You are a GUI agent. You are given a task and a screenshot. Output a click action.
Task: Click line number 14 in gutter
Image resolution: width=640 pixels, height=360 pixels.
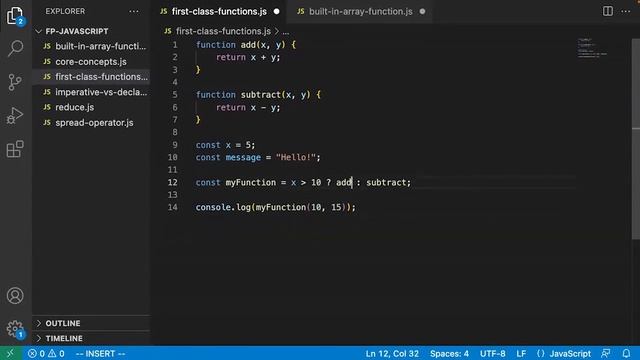pyautogui.click(x=173, y=207)
